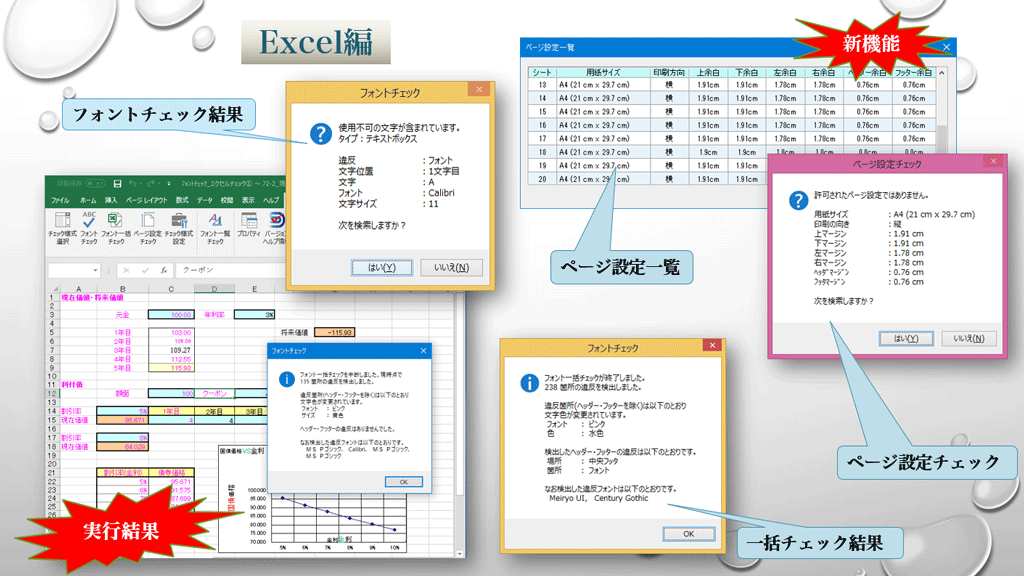
Task: Expand the Redo dropdown arrow
Action: (157, 184)
